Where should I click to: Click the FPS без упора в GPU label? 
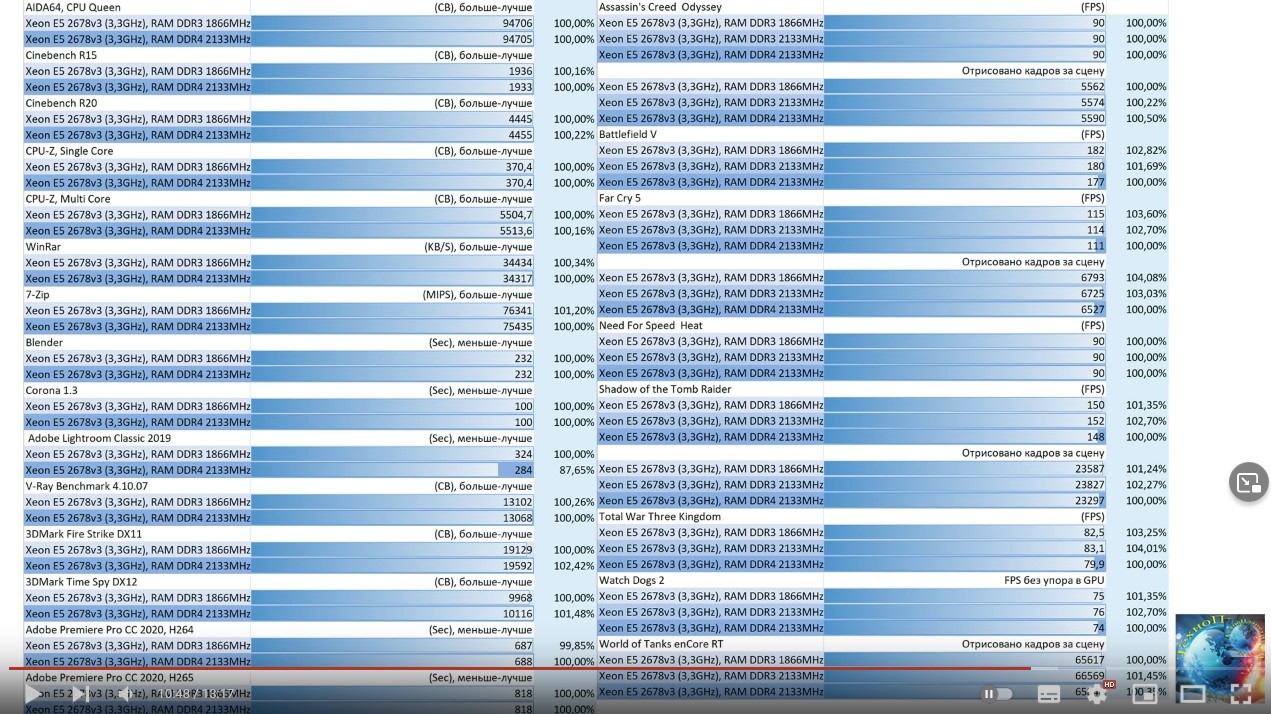[1054, 581]
